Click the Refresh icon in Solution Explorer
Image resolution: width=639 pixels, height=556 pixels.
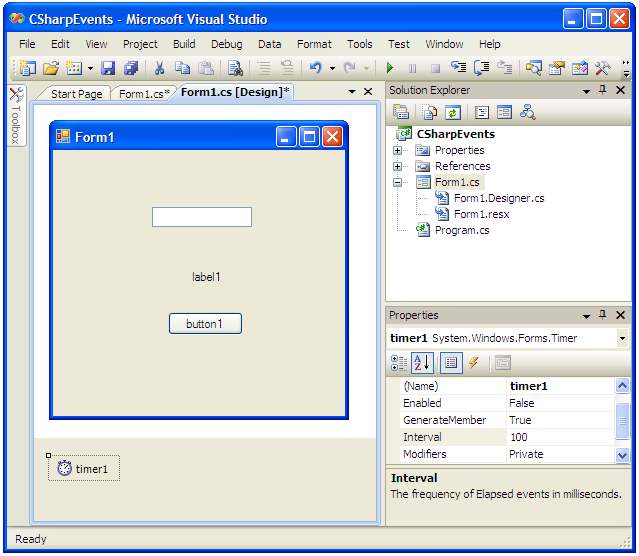[x=453, y=112]
